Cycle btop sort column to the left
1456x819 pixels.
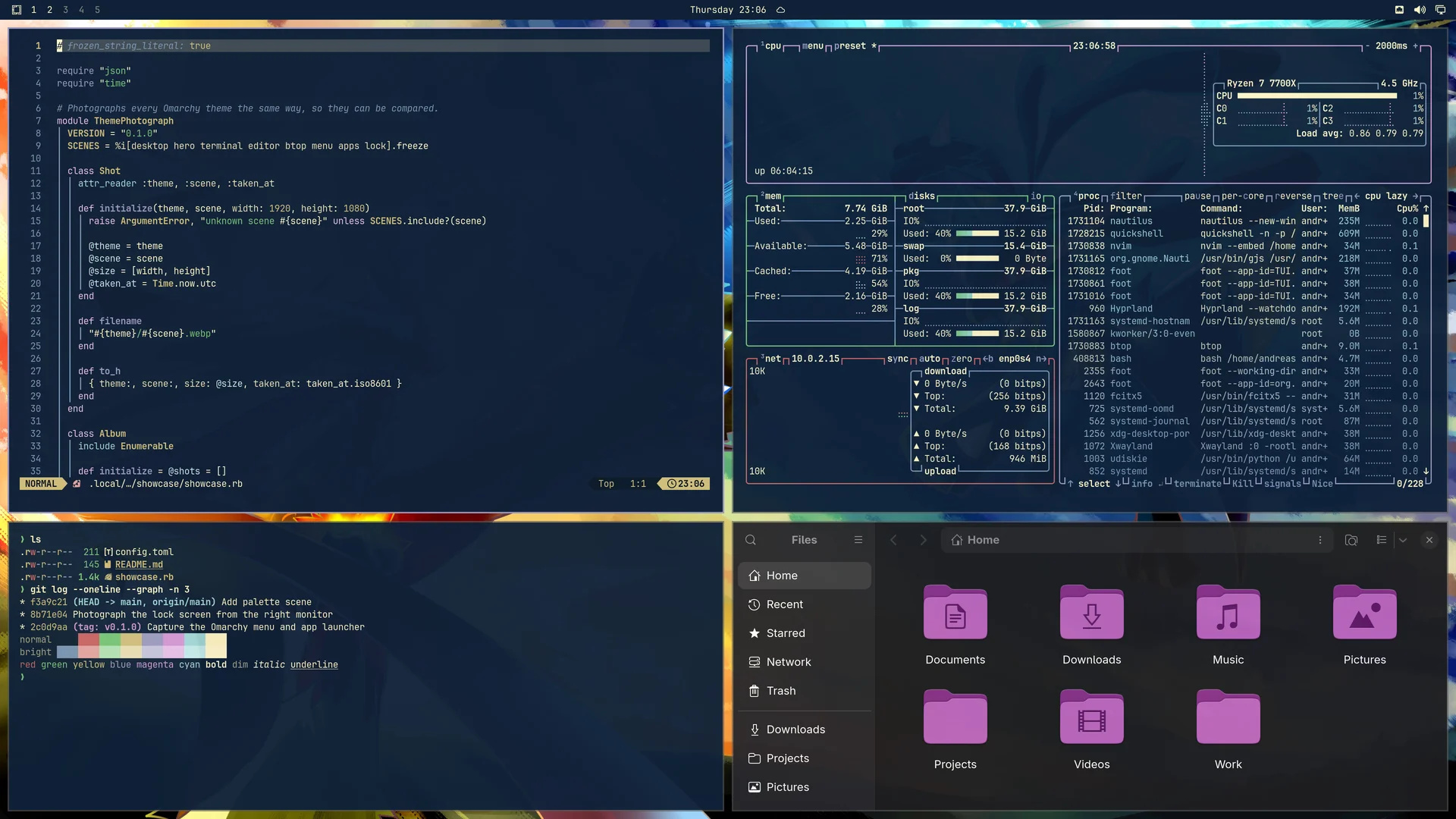point(1357,196)
